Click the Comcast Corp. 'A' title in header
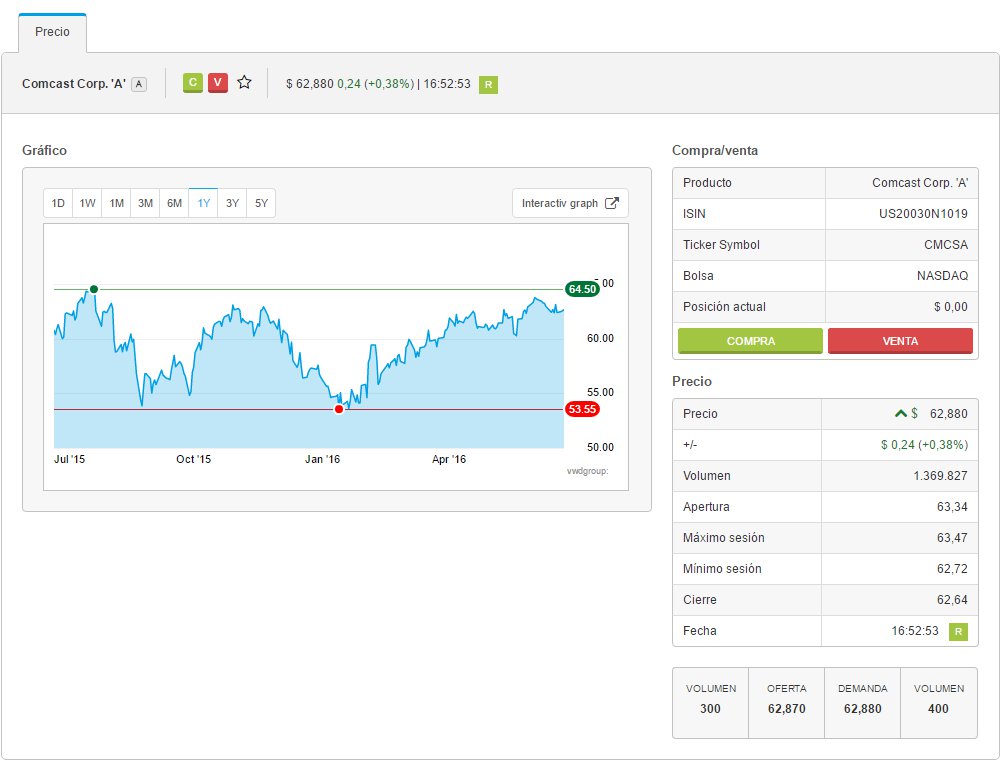Image resolution: width=1003 pixels, height=762 pixels. [x=74, y=84]
